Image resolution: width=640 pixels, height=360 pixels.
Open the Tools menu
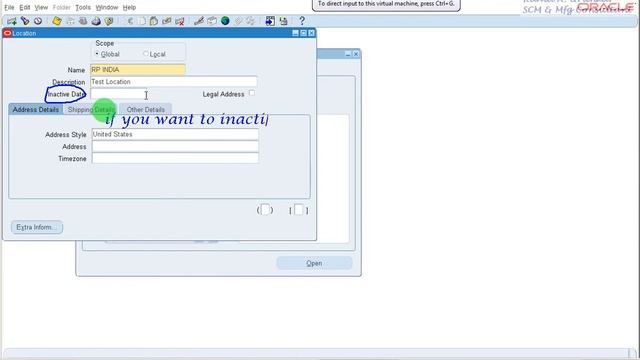pos(83,7)
